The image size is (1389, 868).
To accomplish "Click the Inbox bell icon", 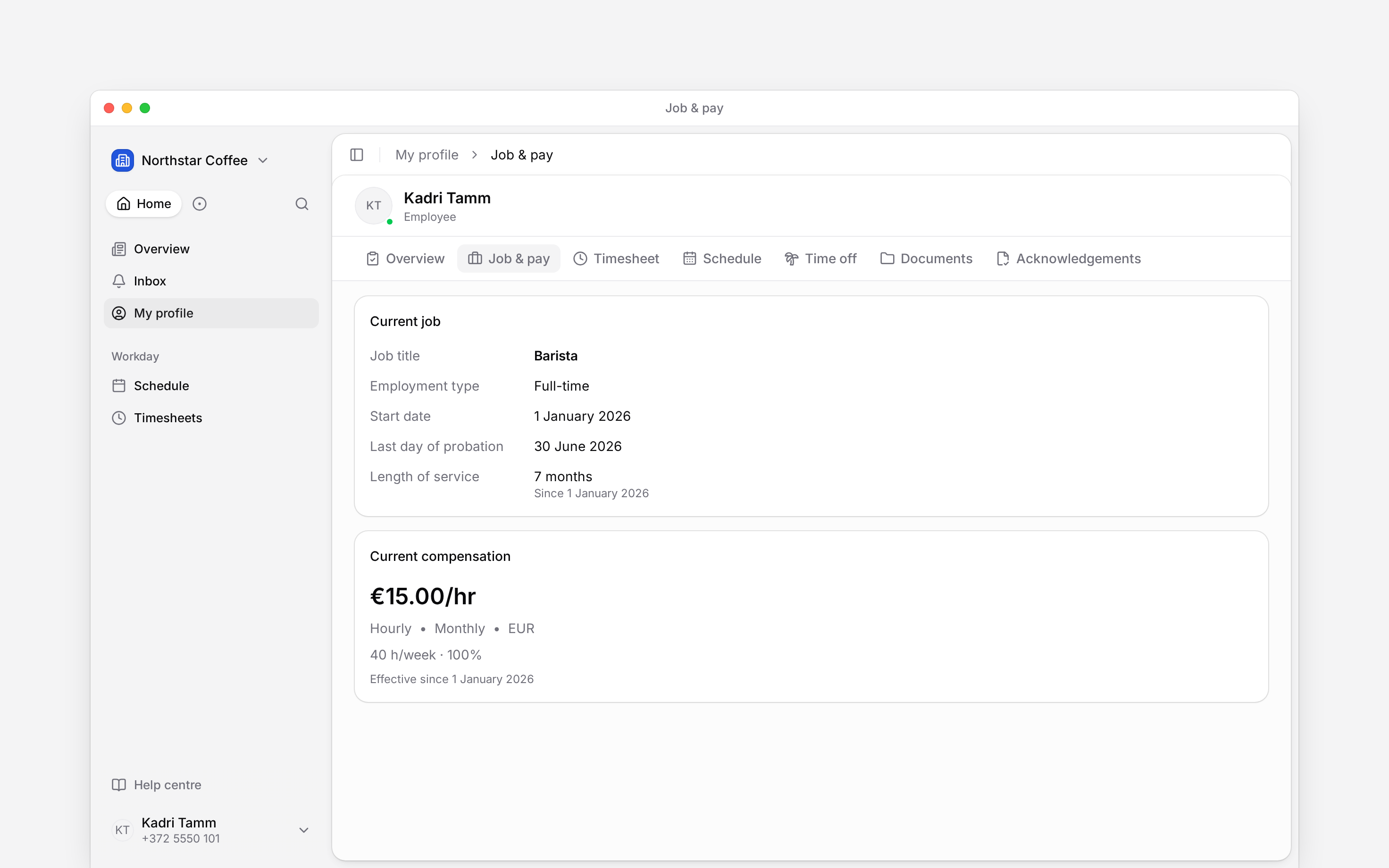I will pos(119,281).
